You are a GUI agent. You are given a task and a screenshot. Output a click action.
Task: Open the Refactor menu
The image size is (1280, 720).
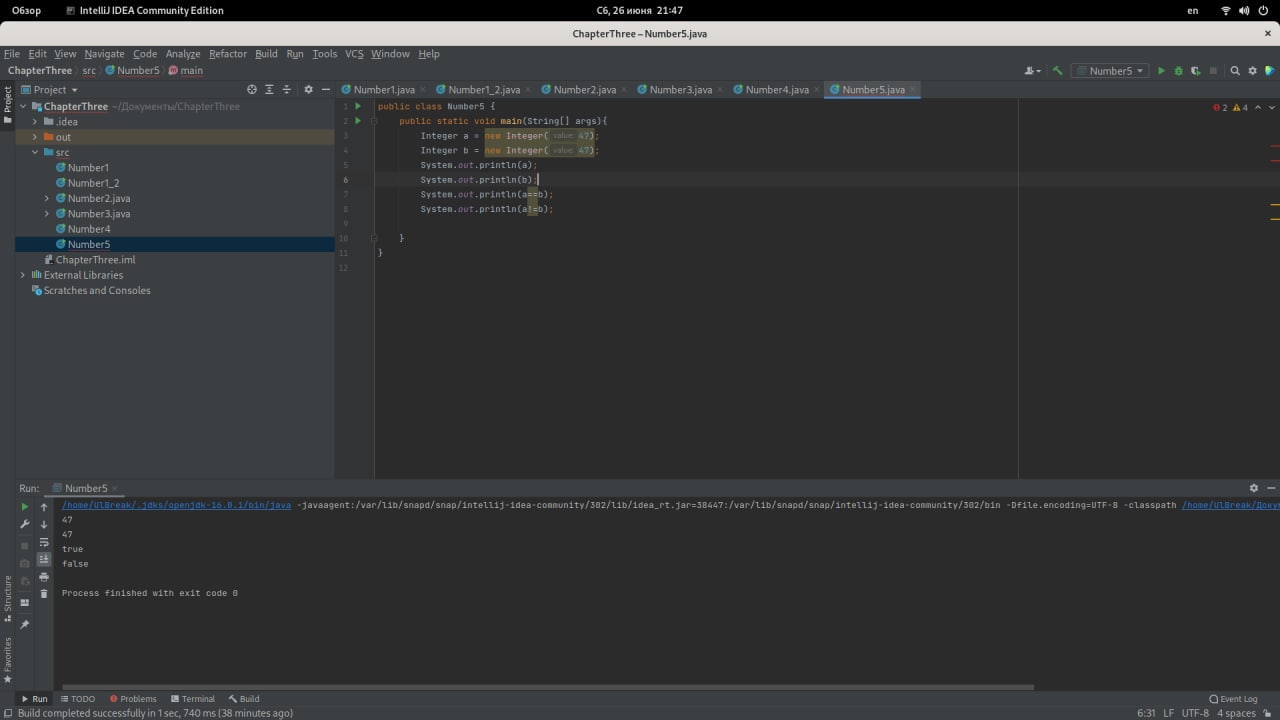click(227, 54)
